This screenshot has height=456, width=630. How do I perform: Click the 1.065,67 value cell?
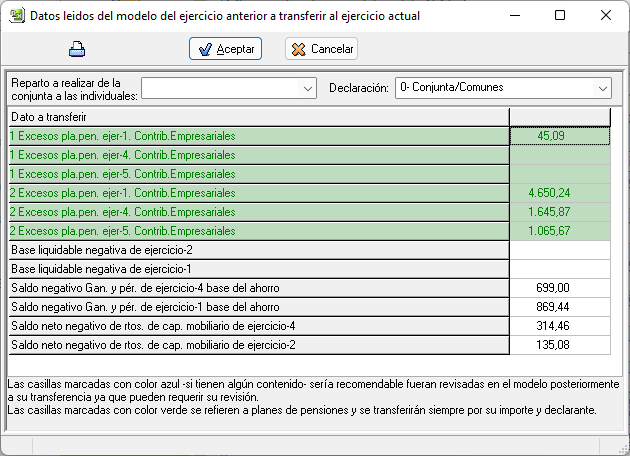[x=560, y=231]
